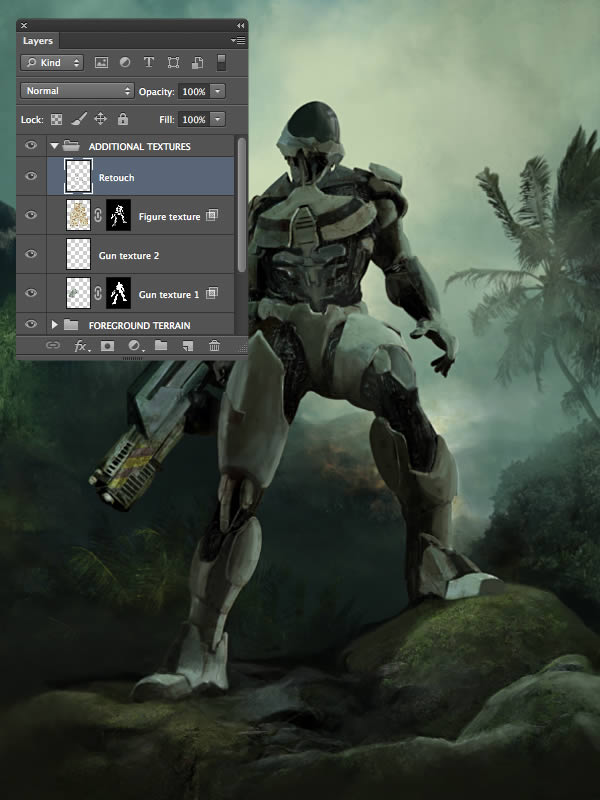Open the Normal blend mode dropdown
This screenshot has height=800, width=600.
(77, 91)
